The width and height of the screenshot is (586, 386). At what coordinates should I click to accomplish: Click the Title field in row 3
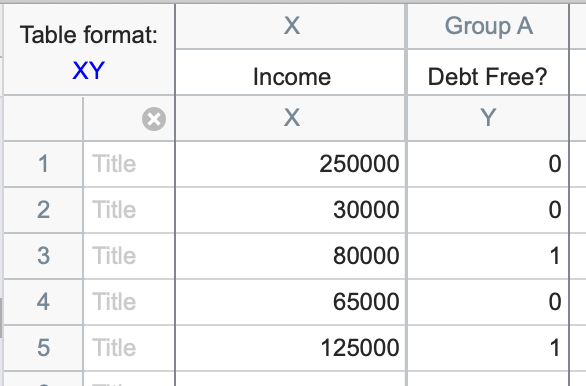[129, 256]
